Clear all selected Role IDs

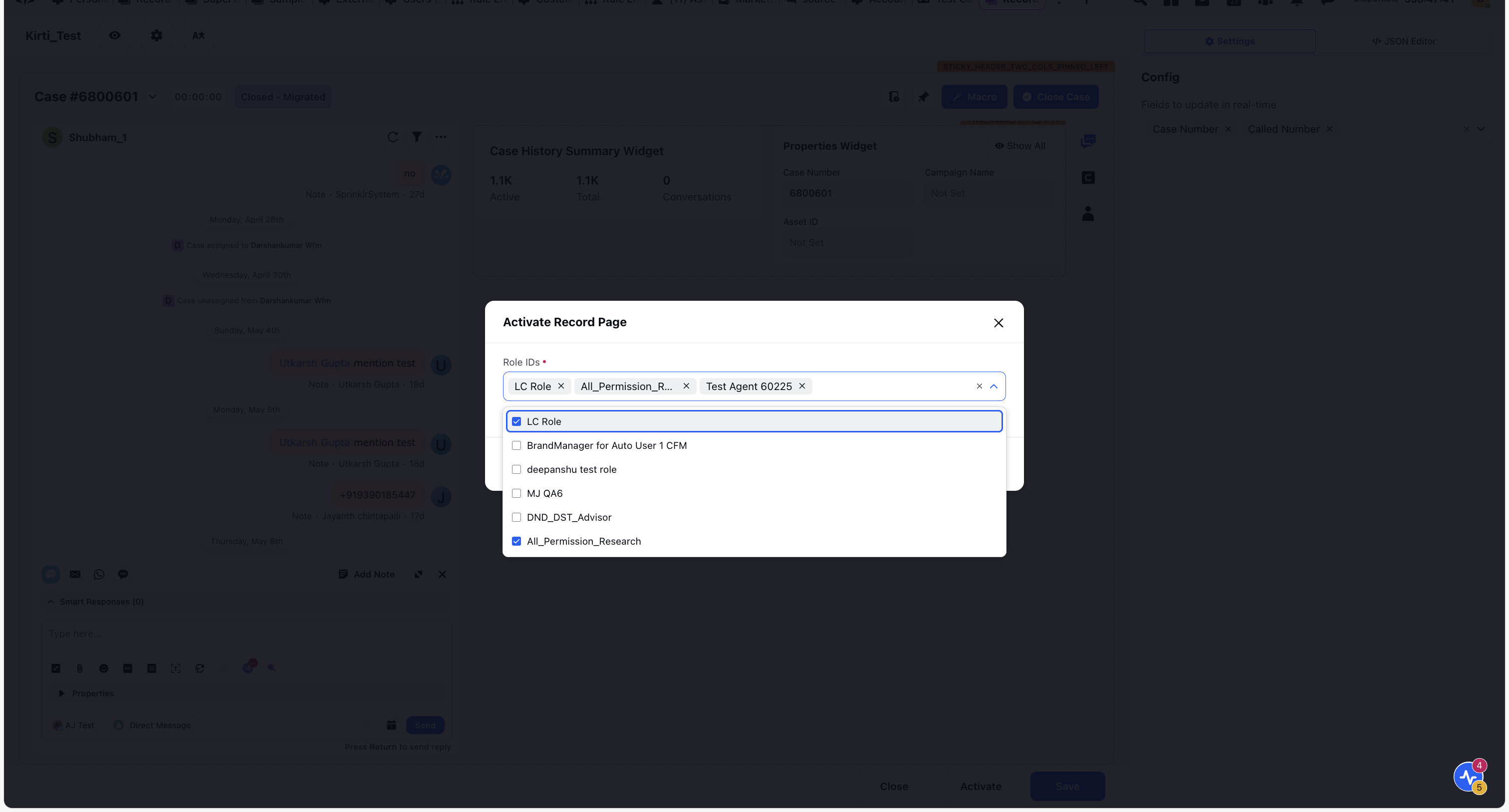979,387
